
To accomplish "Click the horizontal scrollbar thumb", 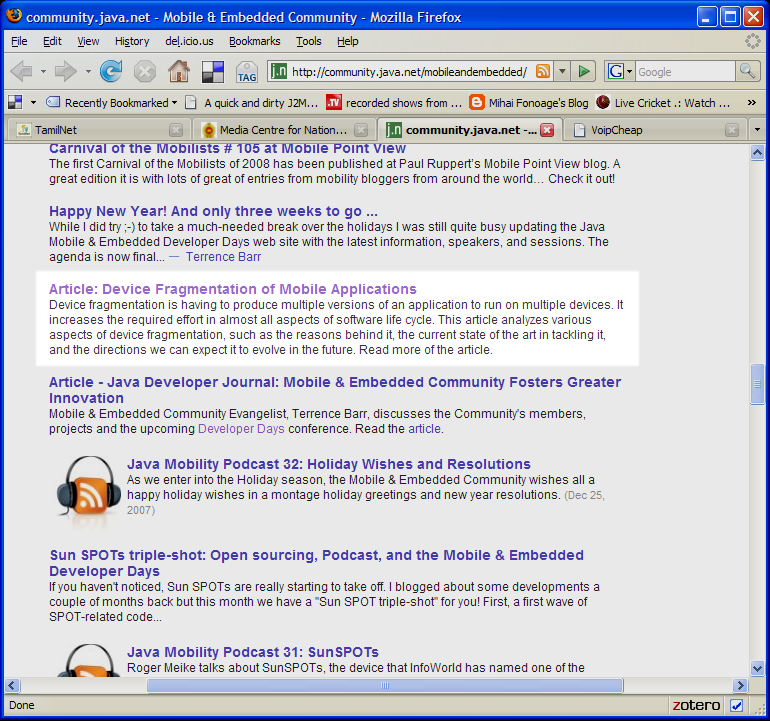I will click(384, 686).
